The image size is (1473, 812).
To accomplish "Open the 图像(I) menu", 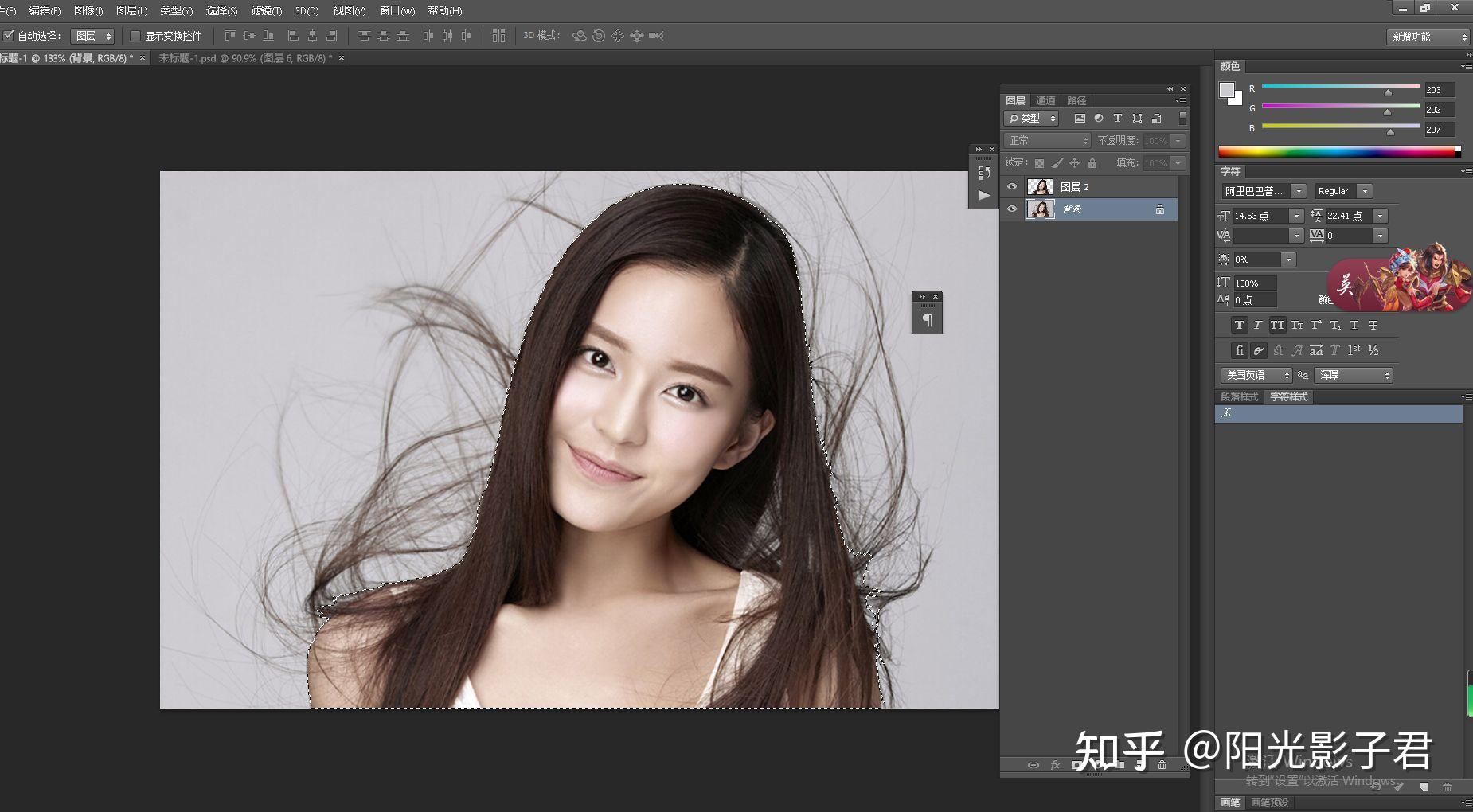I will (x=88, y=11).
